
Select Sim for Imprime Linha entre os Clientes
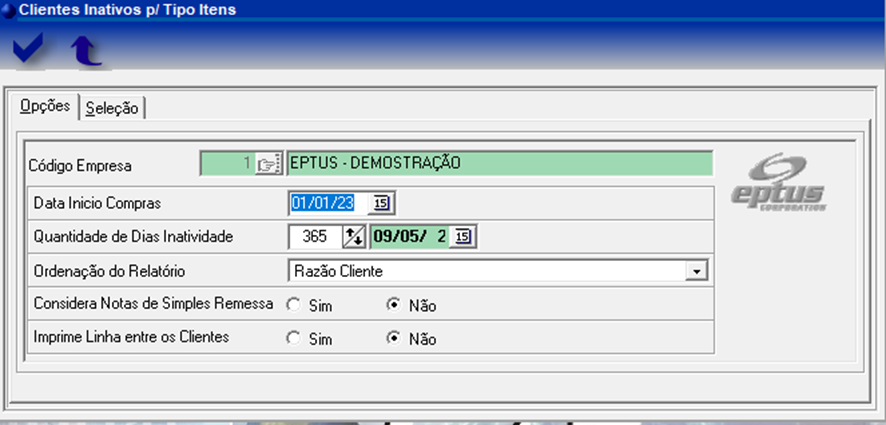tap(293, 339)
